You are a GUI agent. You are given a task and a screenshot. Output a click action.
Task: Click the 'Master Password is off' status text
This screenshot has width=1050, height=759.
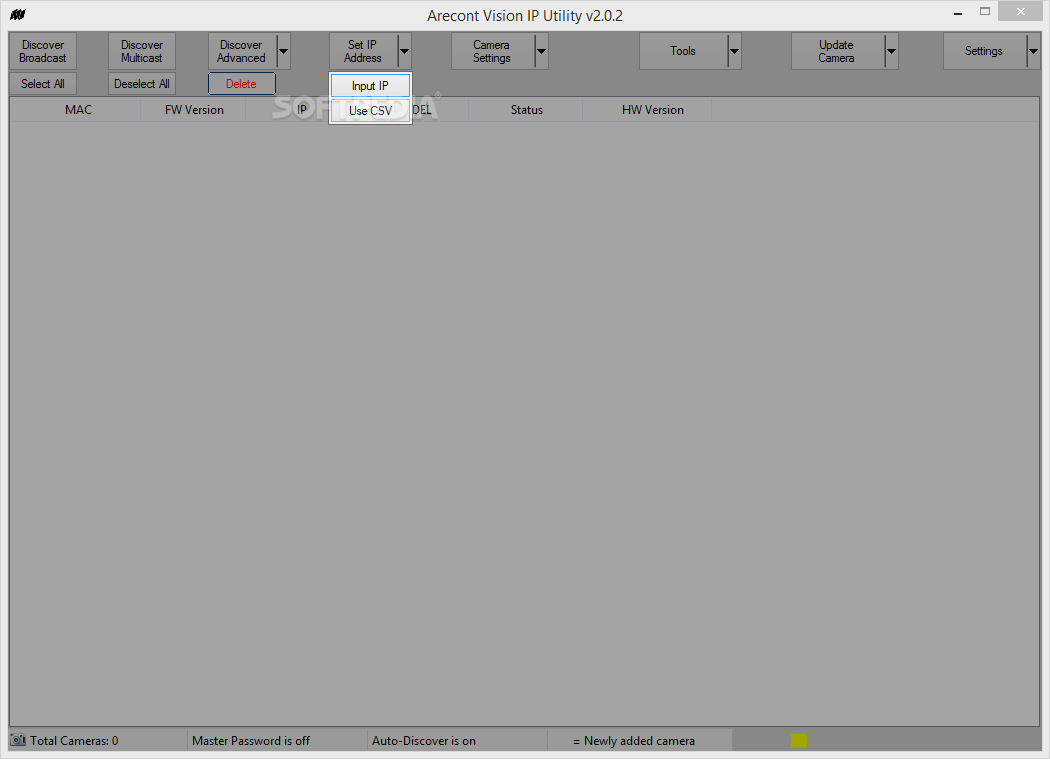tap(251, 741)
